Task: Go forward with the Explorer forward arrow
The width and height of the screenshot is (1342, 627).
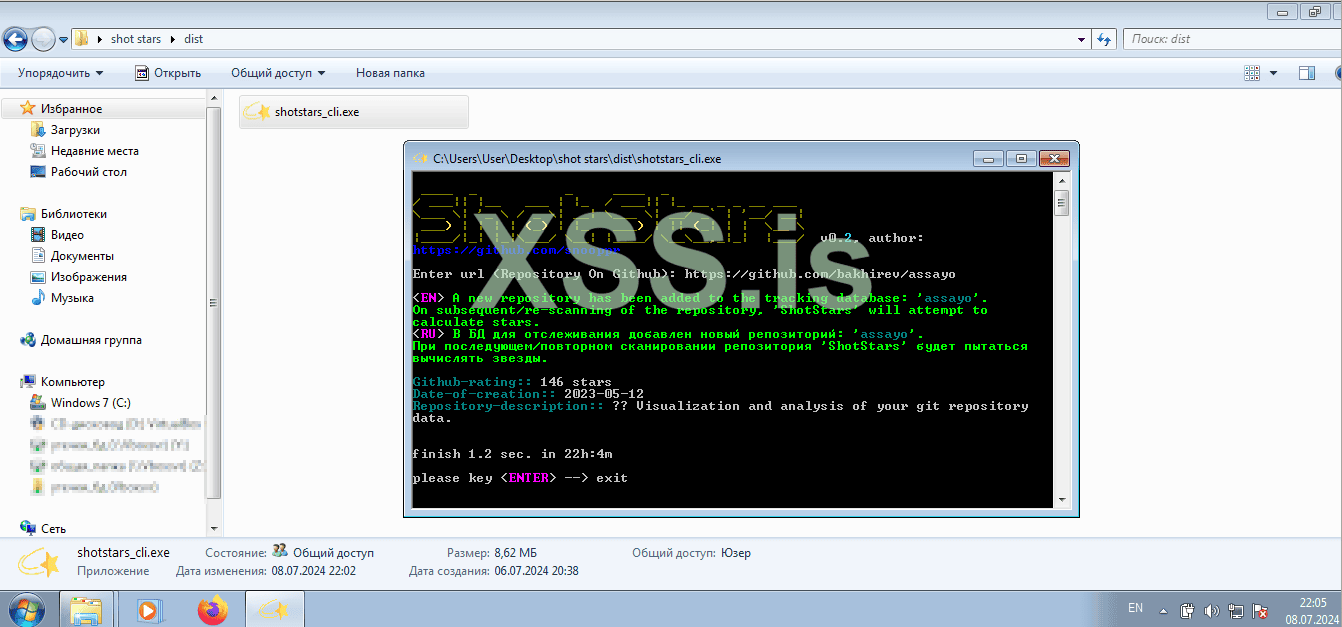Action: [44, 39]
